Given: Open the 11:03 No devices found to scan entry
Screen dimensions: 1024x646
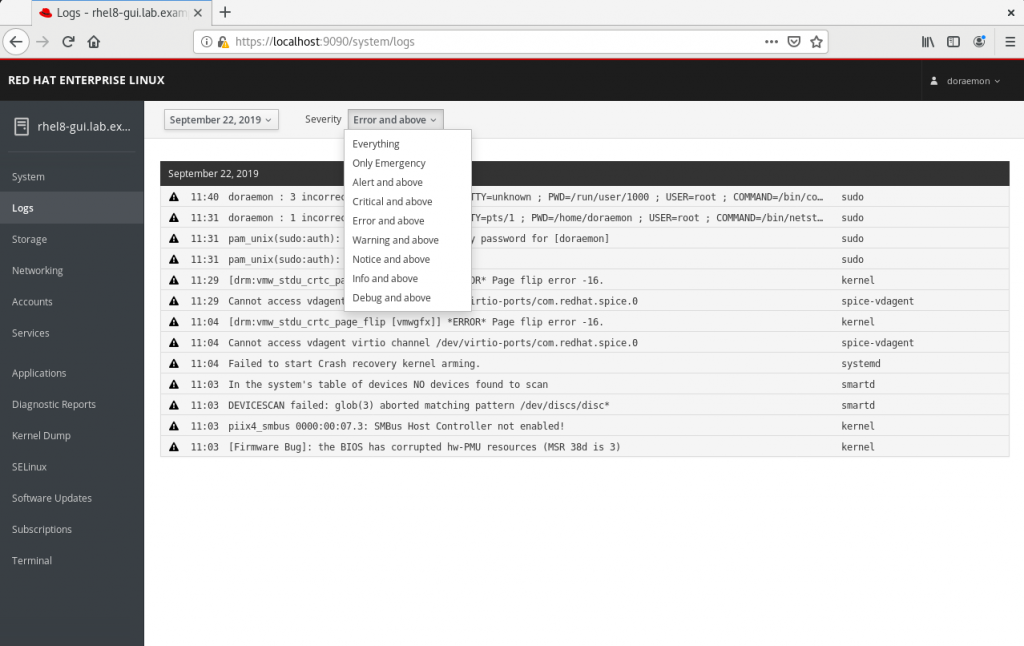Looking at the screenshot, I should [584, 384].
